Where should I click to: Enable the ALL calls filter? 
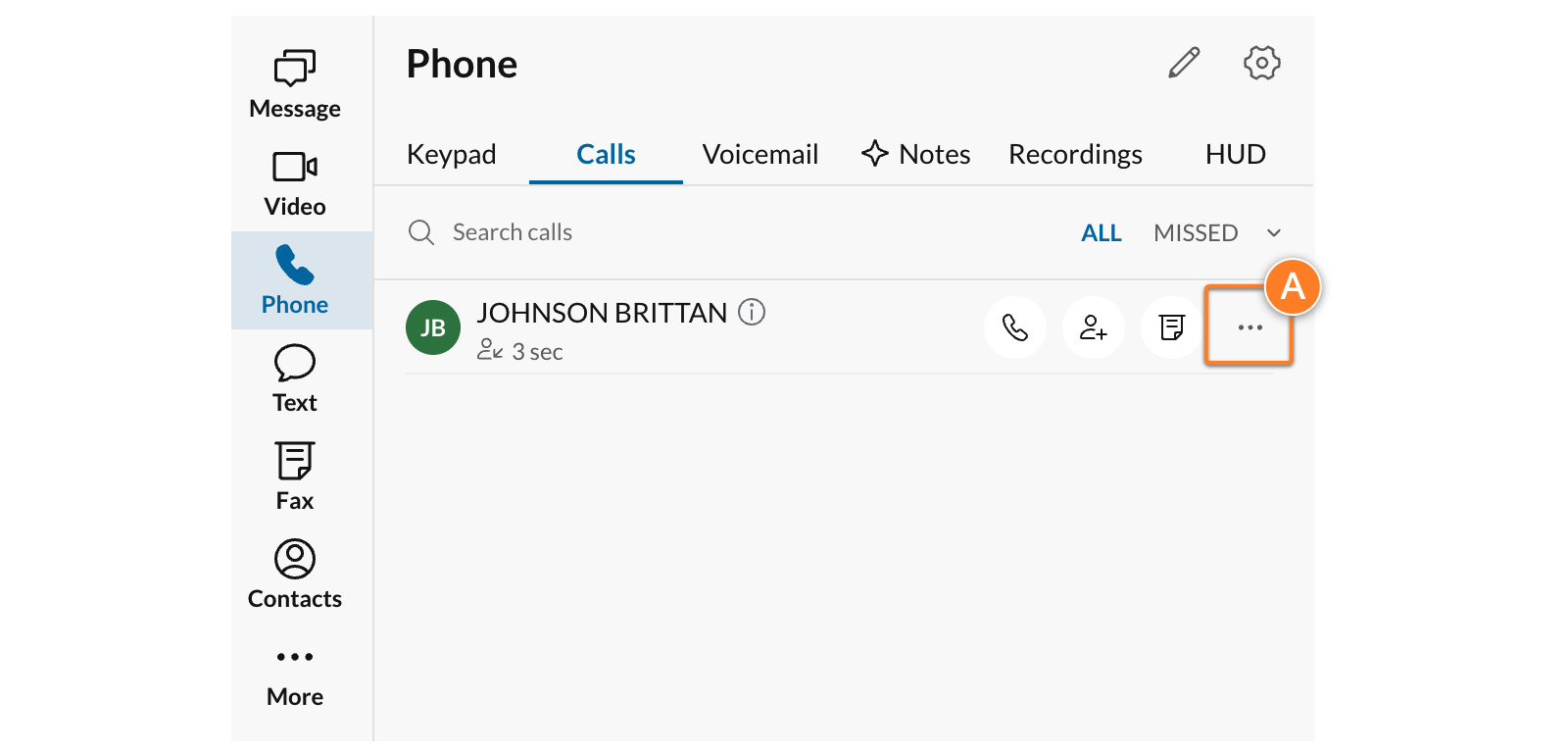coord(1102,232)
